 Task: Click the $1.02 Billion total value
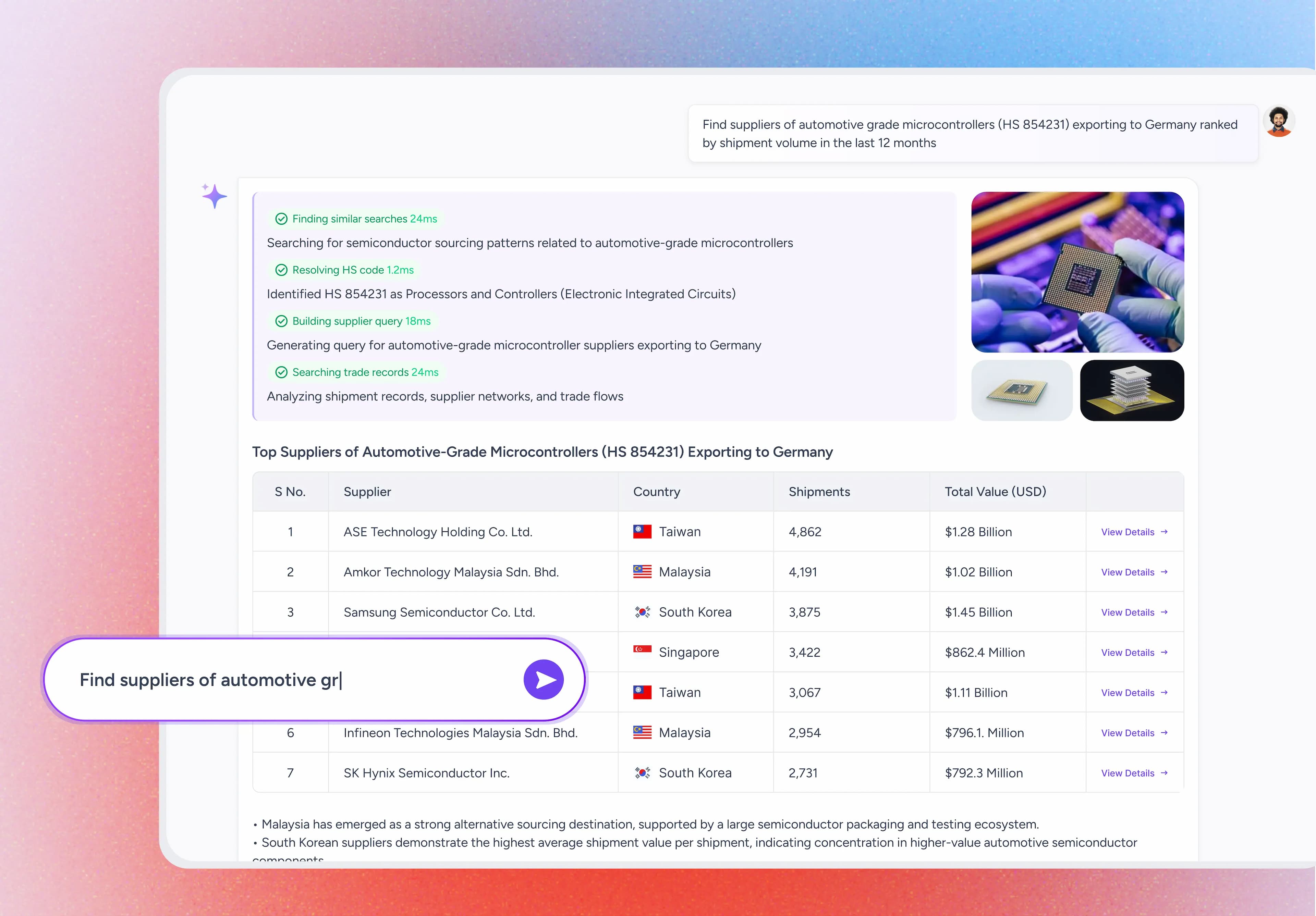click(x=978, y=572)
